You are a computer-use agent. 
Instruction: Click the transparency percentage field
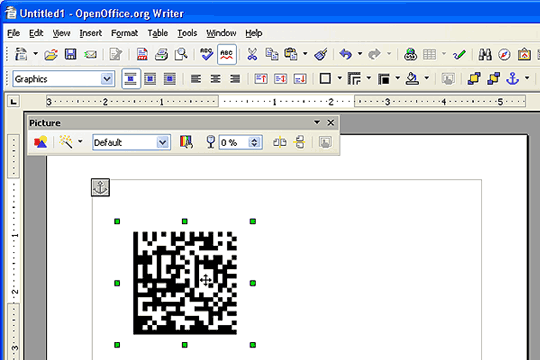pyautogui.click(x=235, y=142)
